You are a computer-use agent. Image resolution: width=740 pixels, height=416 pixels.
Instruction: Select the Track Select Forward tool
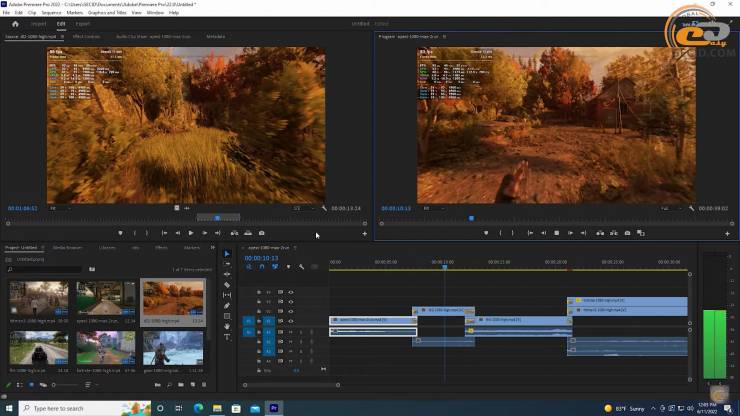click(x=227, y=264)
